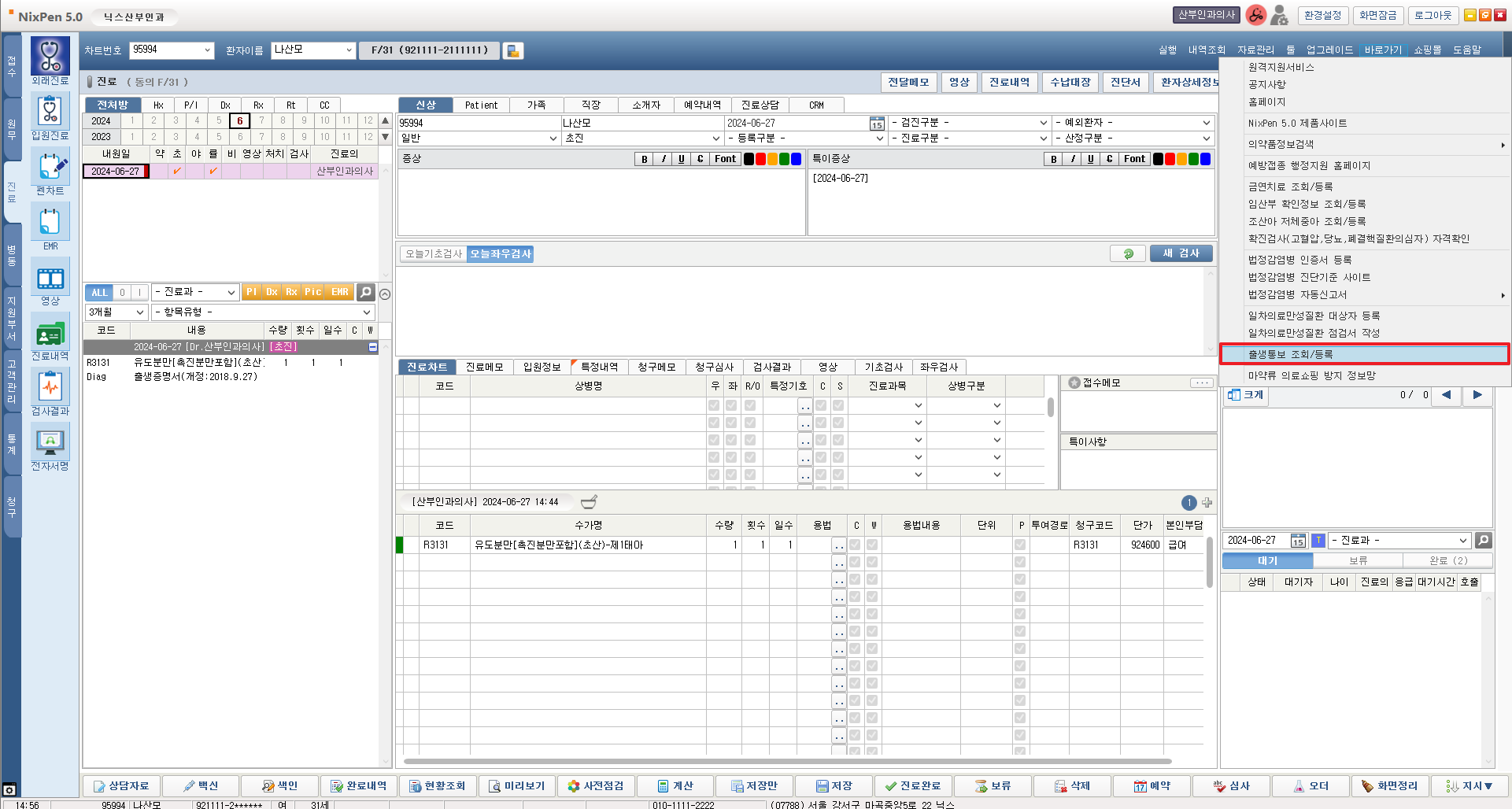Click the patient lookup icon beside F/31 info

click(512, 50)
